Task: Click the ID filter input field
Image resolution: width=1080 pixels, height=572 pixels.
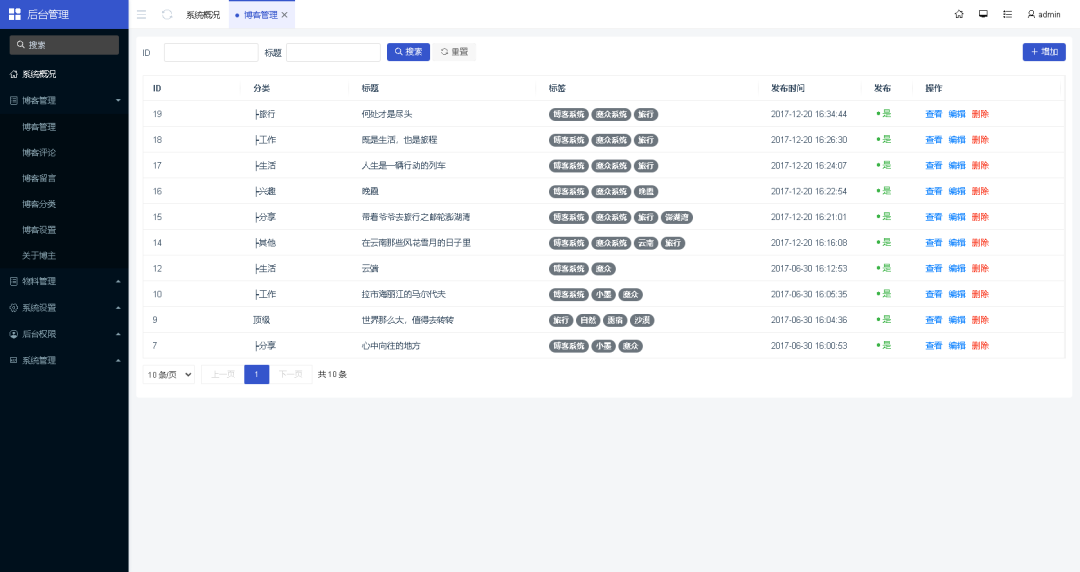Action: pos(211,52)
